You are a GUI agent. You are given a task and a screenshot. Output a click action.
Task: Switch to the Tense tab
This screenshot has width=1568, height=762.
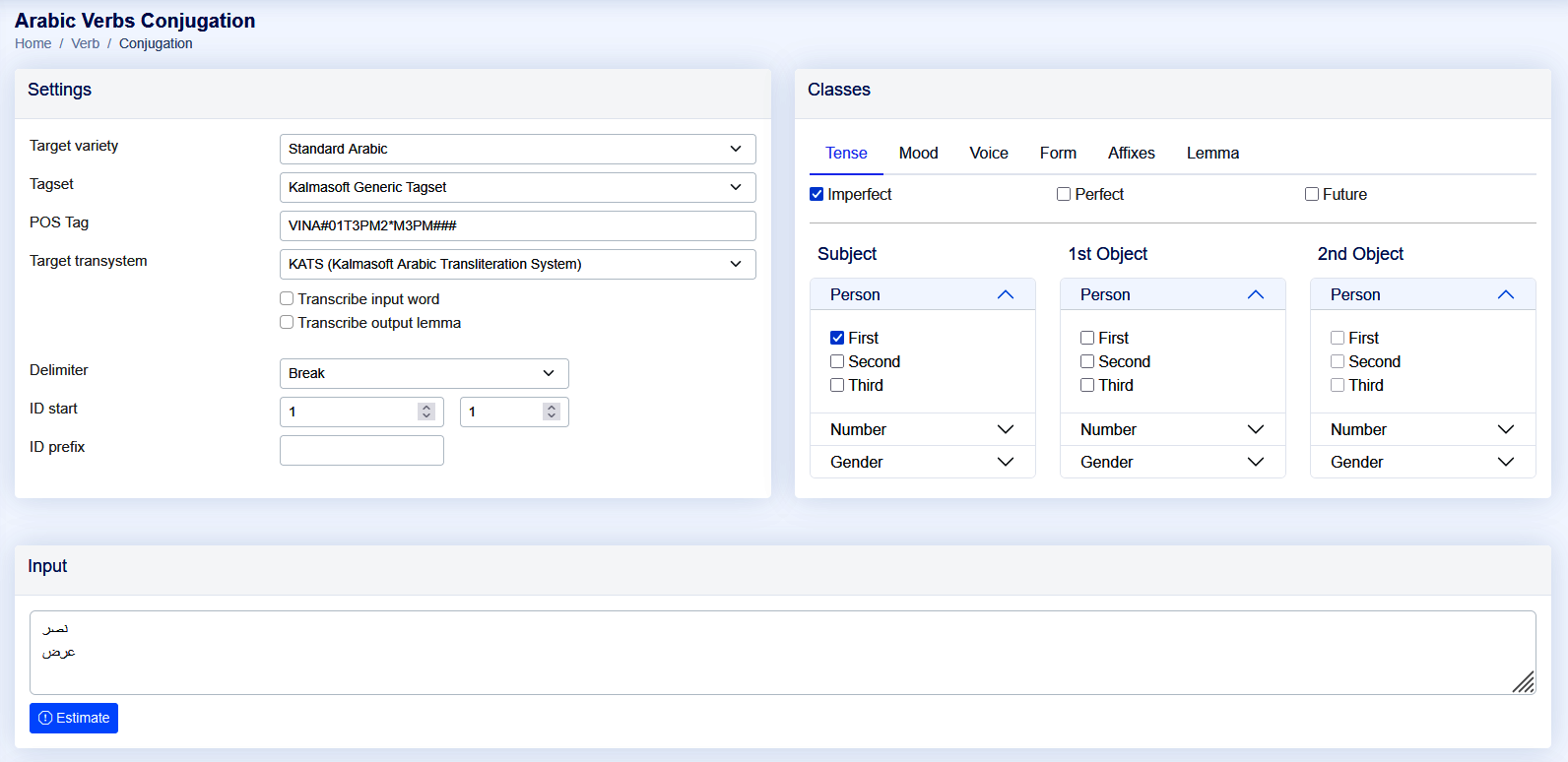click(846, 153)
